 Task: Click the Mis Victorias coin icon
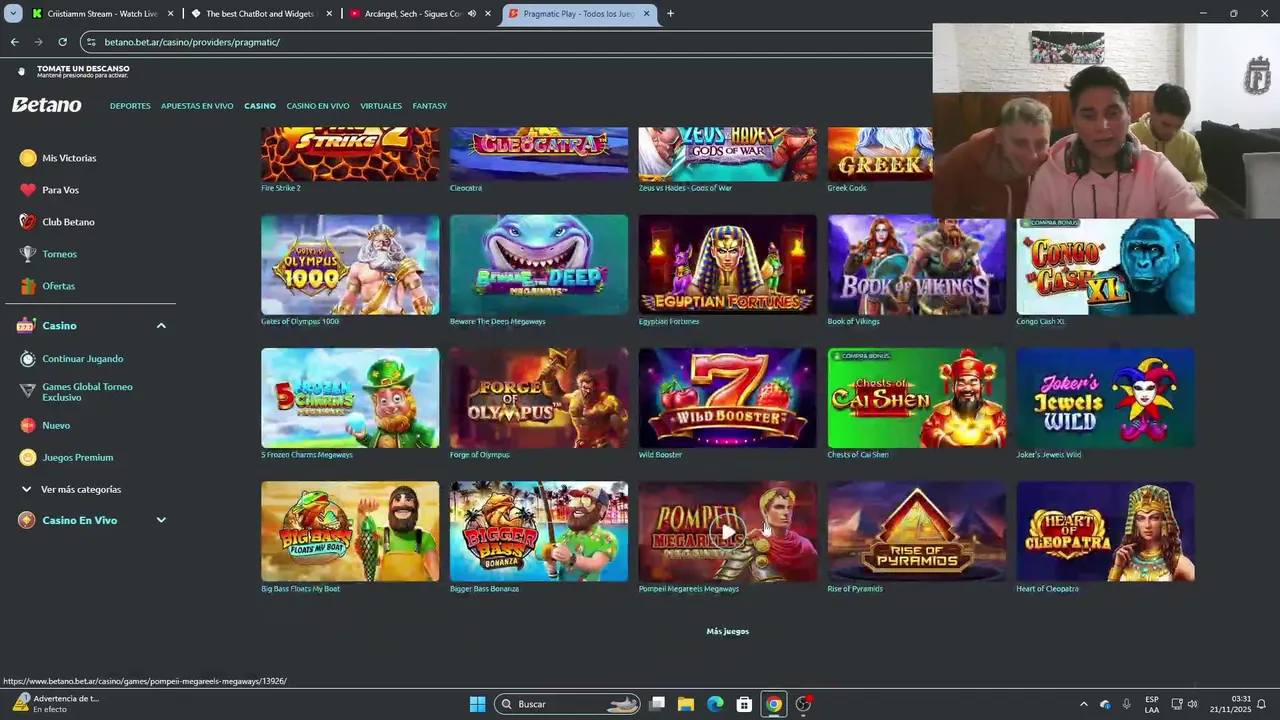[28, 158]
